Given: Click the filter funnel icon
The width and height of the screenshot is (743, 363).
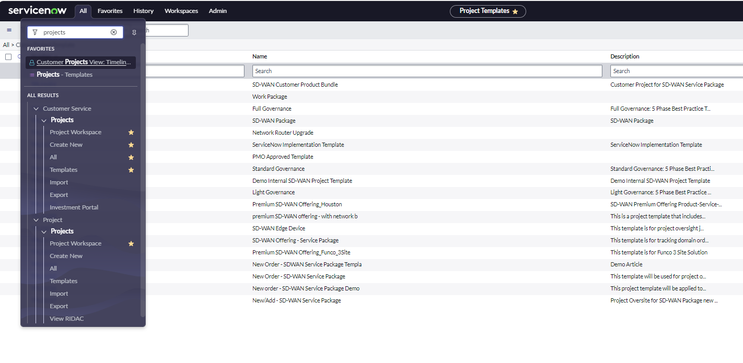Looking at the screenshot, I should 35,32.
